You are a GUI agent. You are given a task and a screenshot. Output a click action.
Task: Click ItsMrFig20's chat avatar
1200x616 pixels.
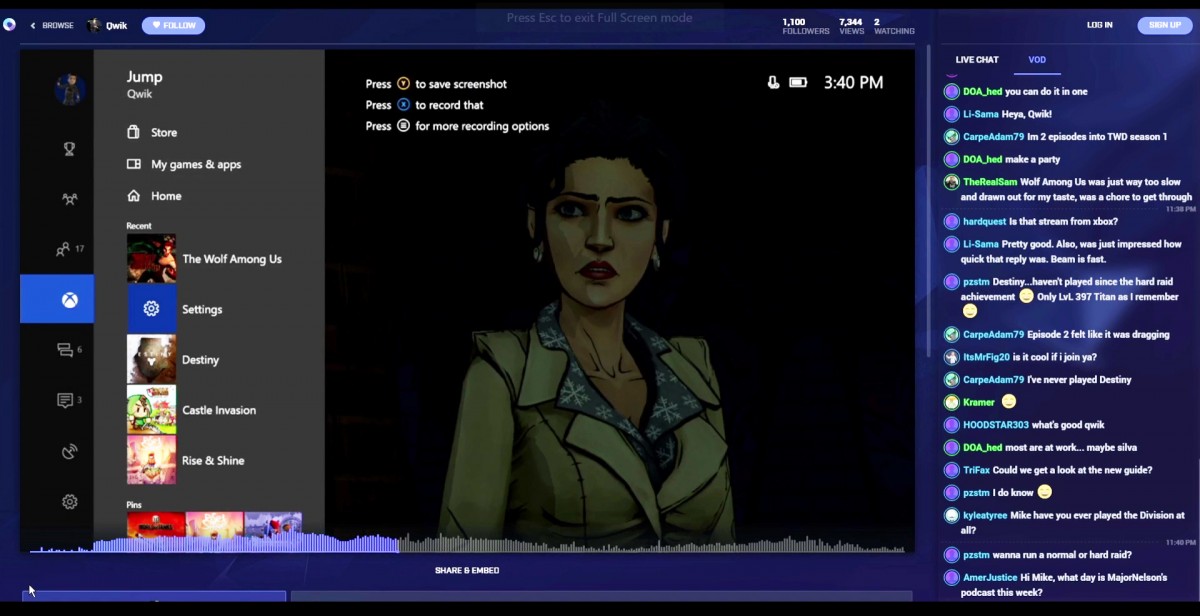tap(952, 357)
